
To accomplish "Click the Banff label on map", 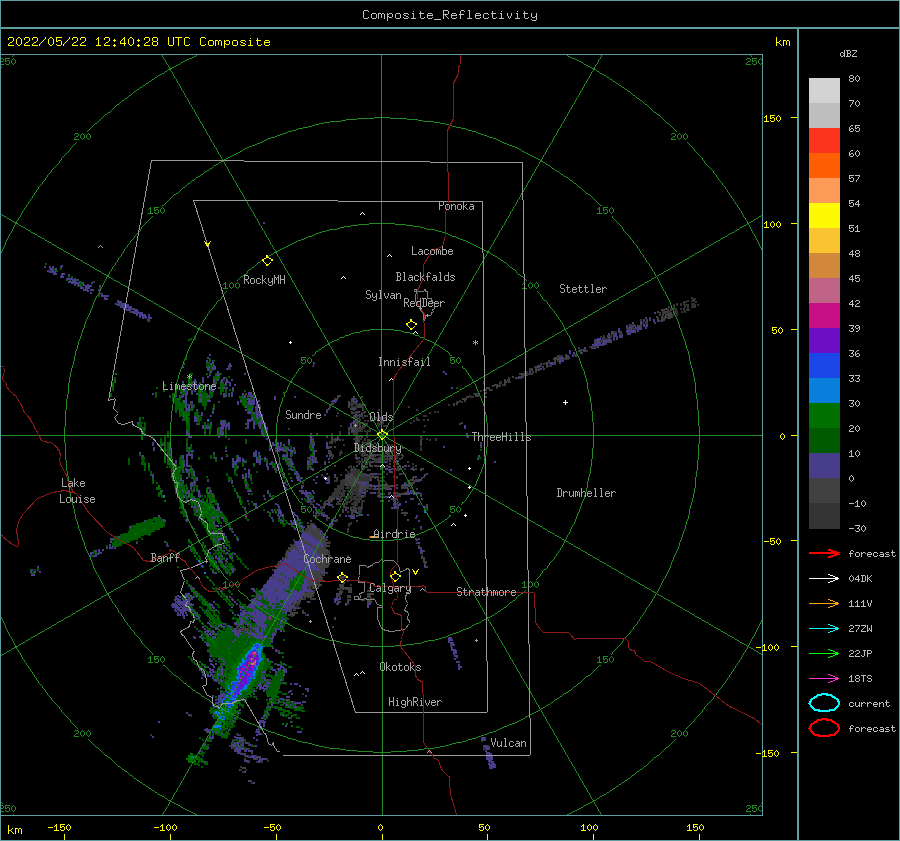I will point(165,557).
